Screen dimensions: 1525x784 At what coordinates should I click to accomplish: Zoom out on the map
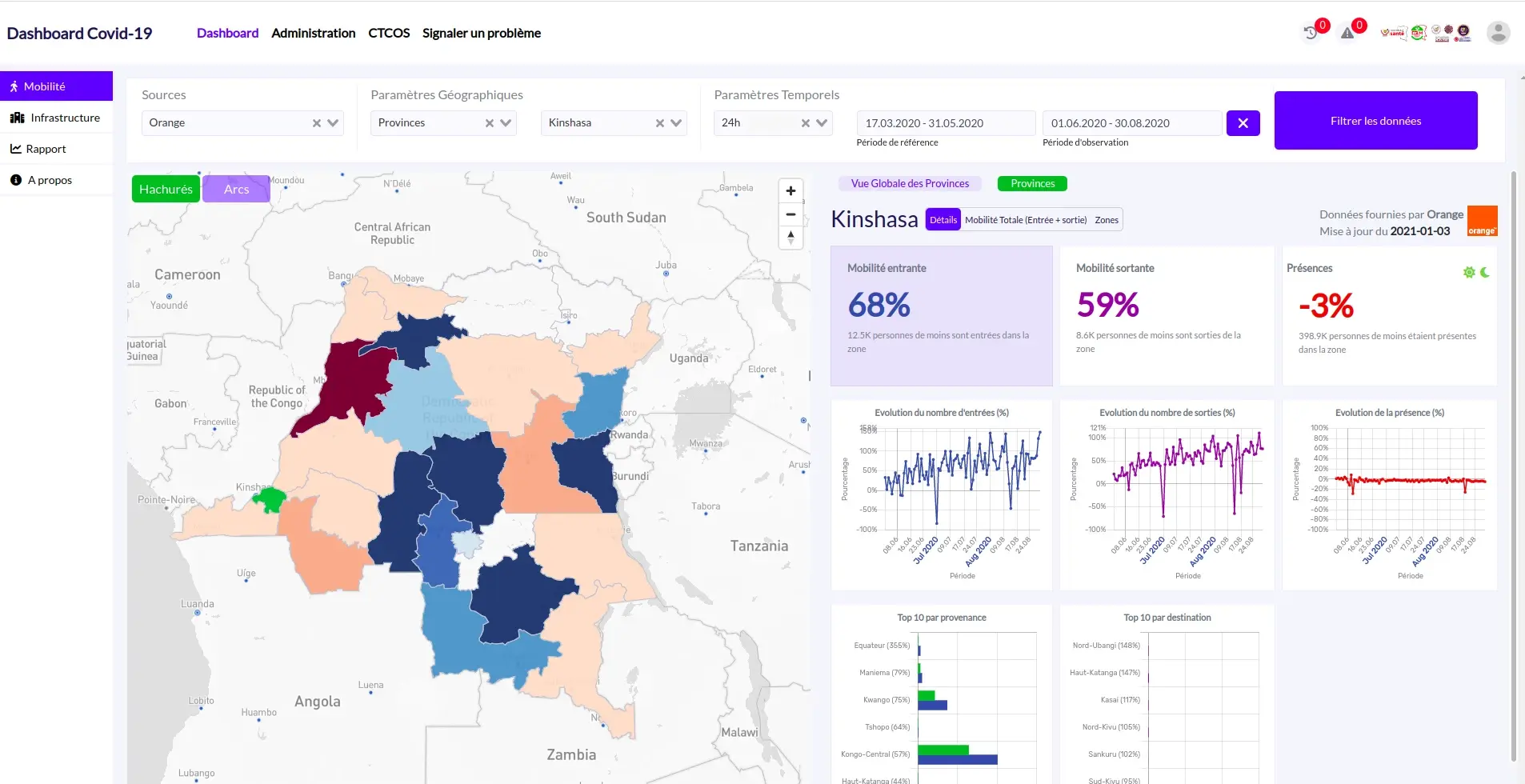coord(791,214)
